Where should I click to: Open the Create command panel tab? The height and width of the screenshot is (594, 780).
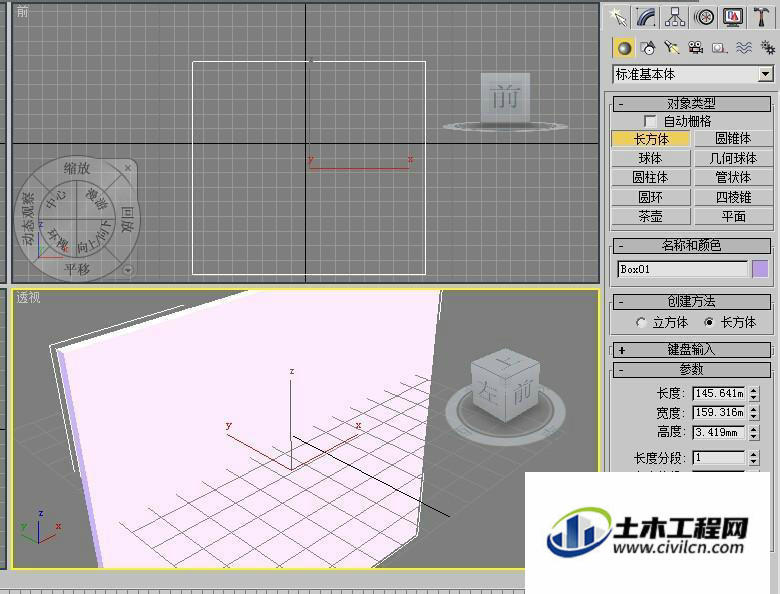pos(618,18)
